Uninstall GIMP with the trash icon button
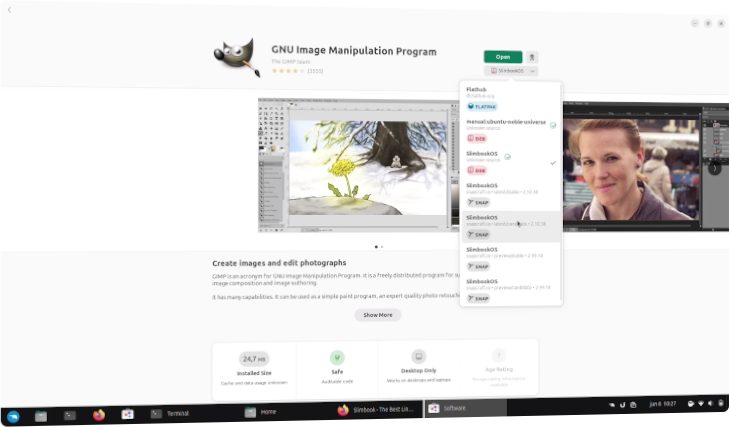The width and height of the screenshot is (729, 427). [532, 57]
